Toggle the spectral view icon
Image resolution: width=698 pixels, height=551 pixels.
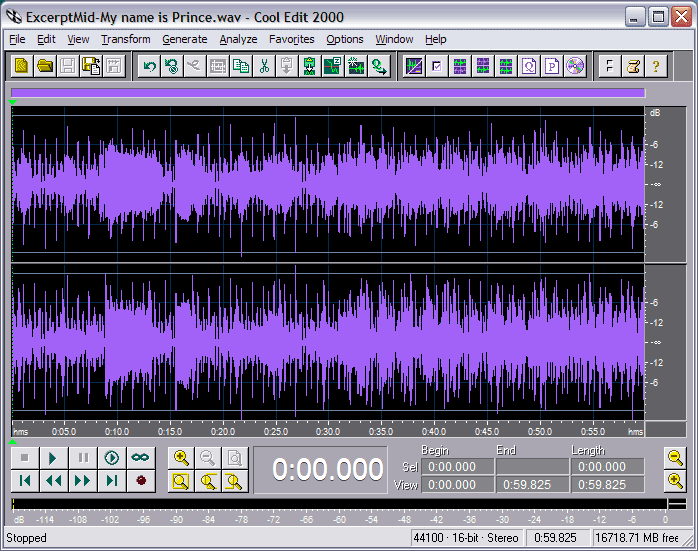tap(414, 67)
